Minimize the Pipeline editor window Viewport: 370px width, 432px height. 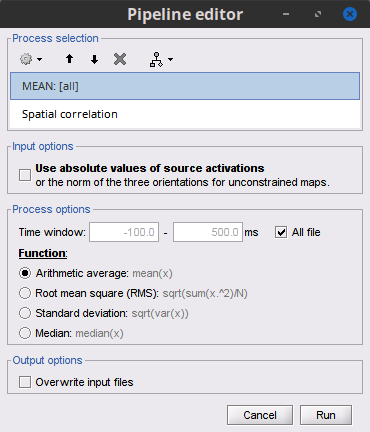coord(286,14)
